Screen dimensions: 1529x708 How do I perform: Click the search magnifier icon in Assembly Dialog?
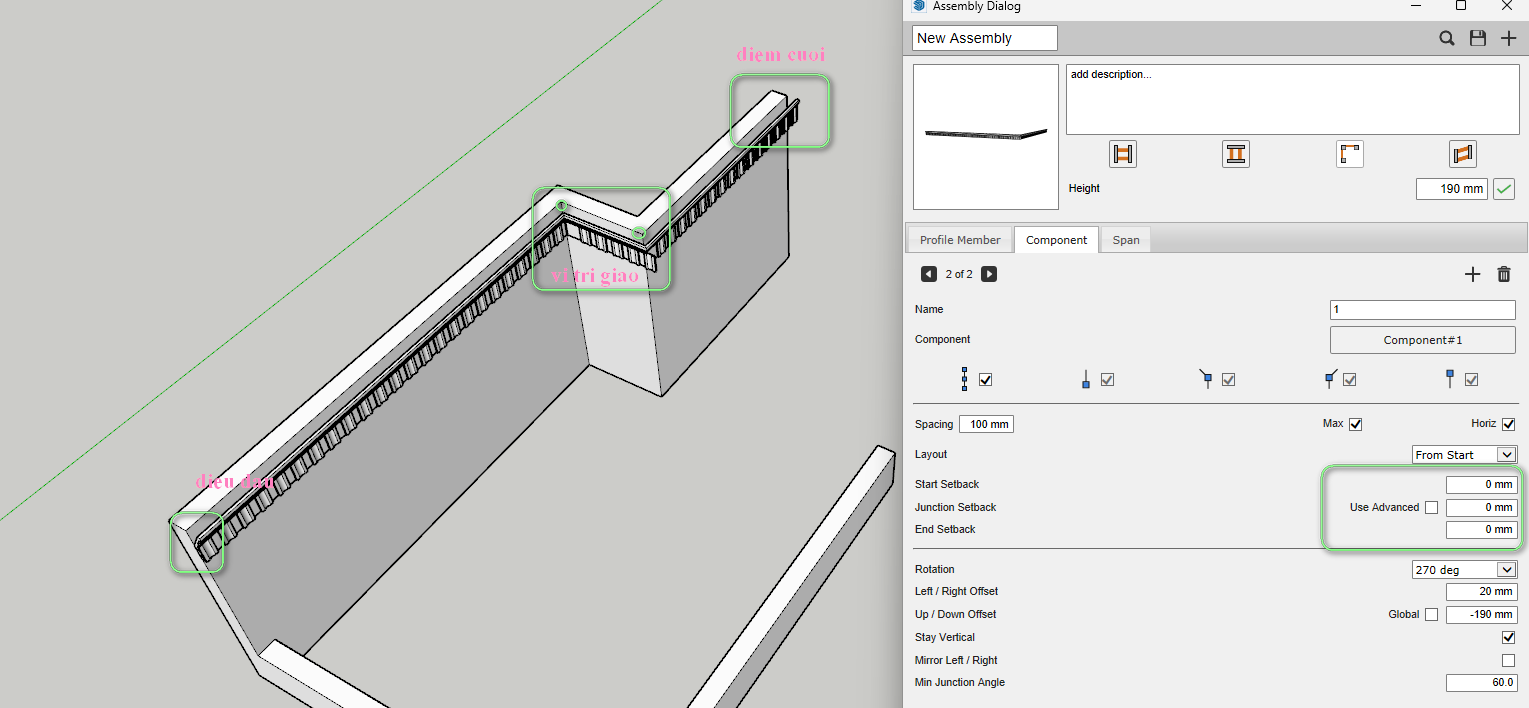click(1447, 38)
